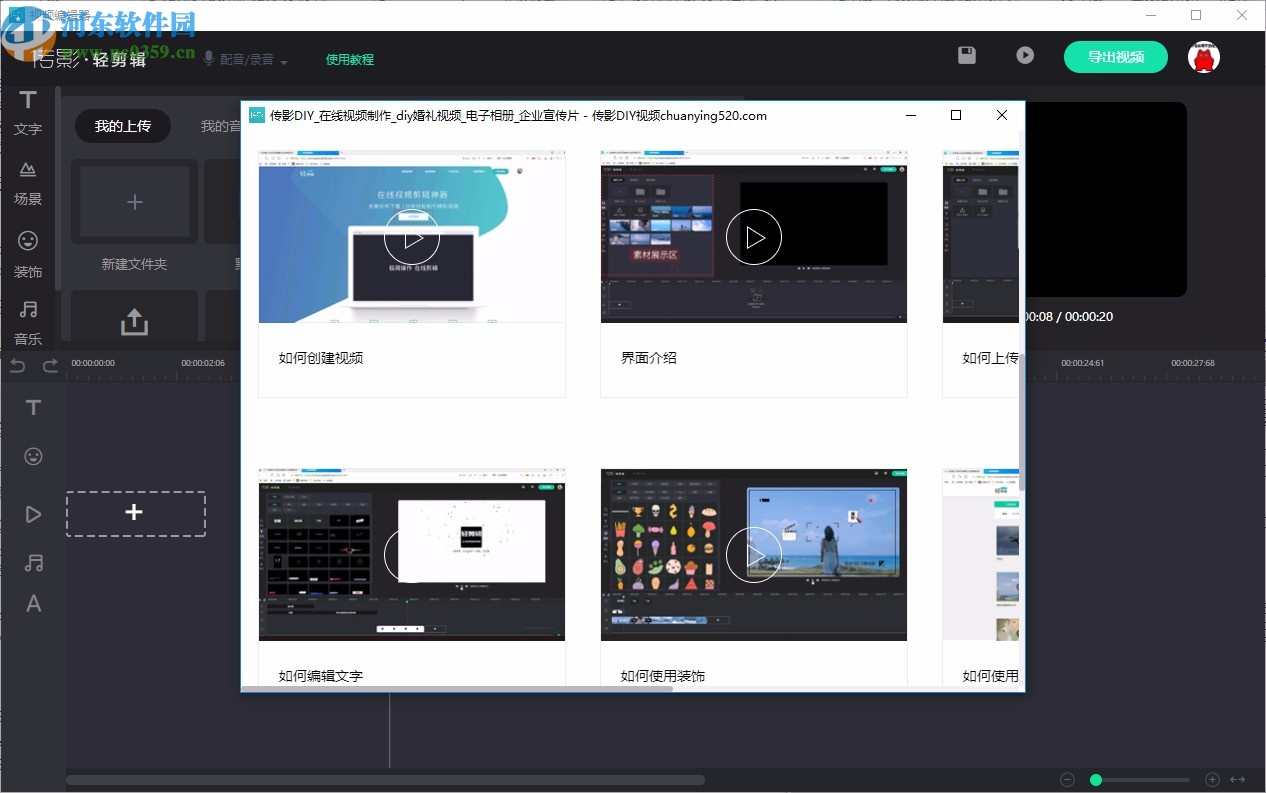Viewport: 1266px width, 793px height.
Task: Close the tutorial popup window
Action: pos(1002,116)
